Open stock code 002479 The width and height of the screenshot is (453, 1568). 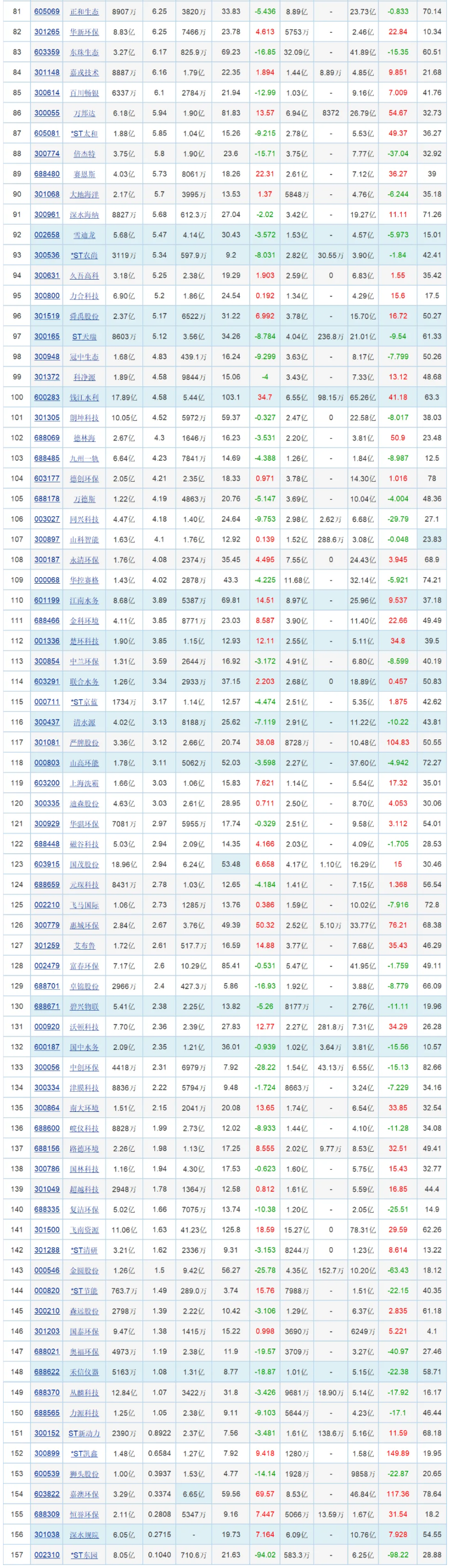click(47, 966)
